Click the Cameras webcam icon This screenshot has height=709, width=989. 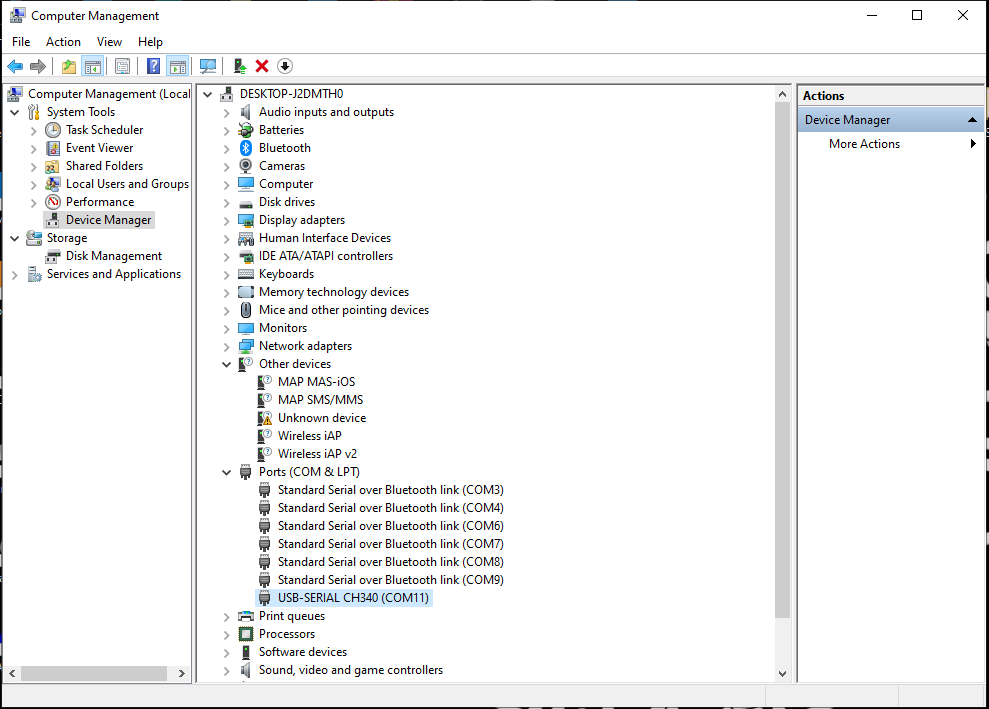(x=246, y=166)
